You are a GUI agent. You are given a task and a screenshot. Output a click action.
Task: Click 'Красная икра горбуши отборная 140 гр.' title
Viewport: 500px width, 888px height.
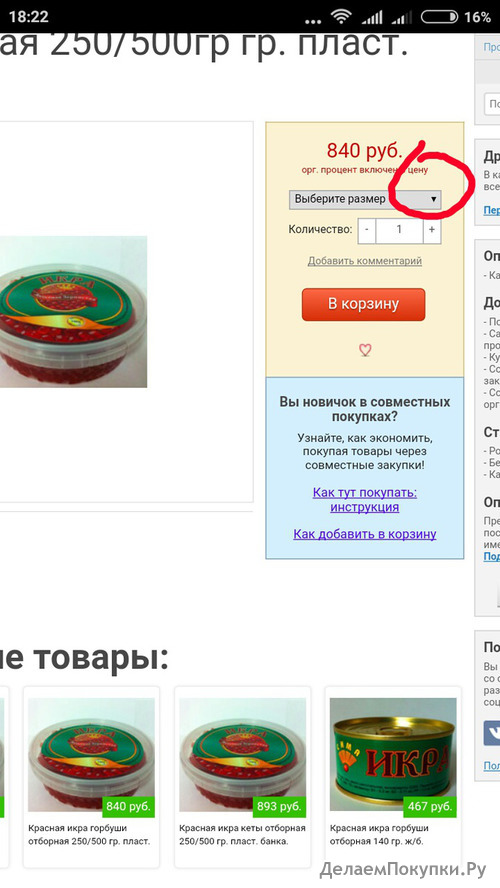[378, 835]
